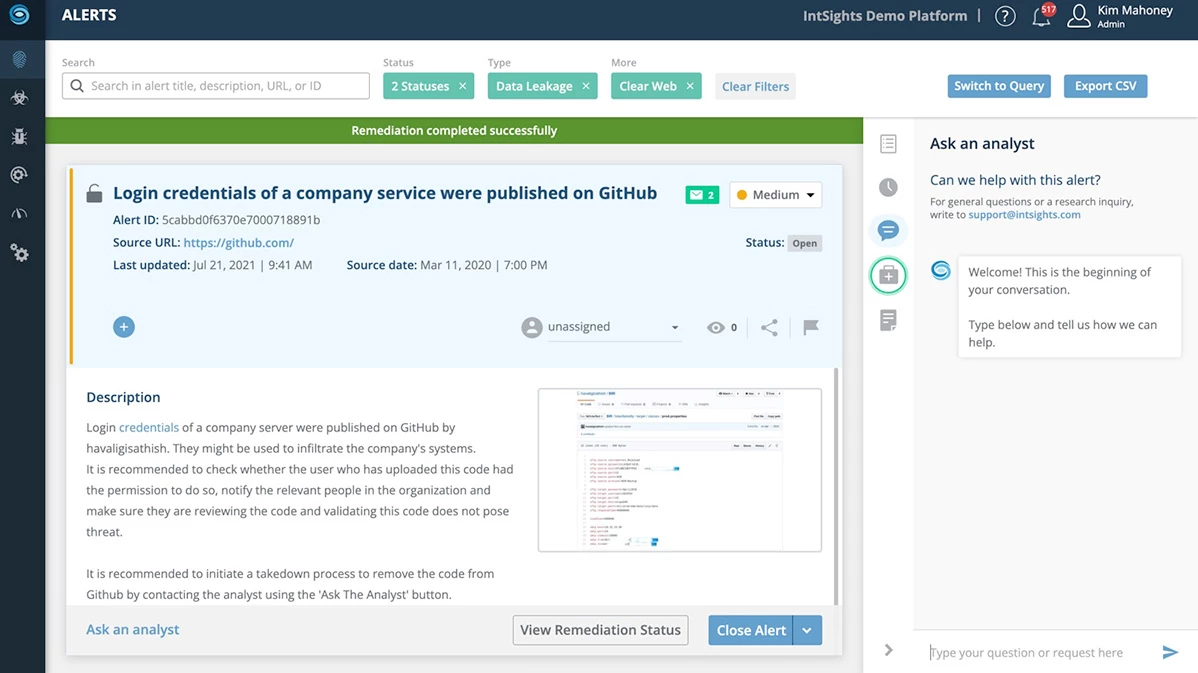Viewport: 1198px width, 673px height.
Task: Open the Data Leakage type filter
Action: tap(534, 86)
